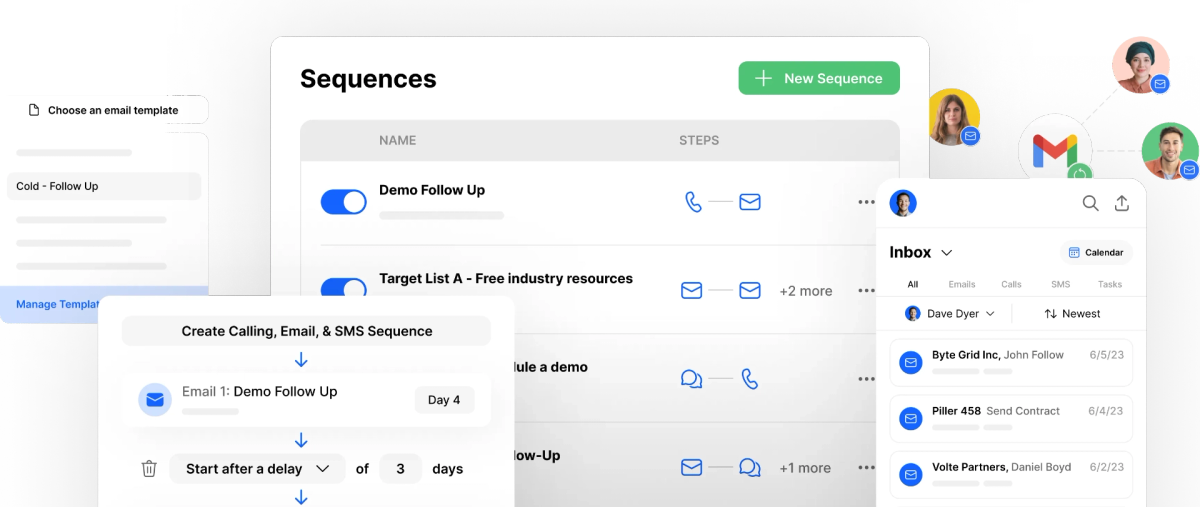This screenshot has width=1200, height=507.
Task: Click the man avatar on green background
Action: click(x=1170, y=151)
